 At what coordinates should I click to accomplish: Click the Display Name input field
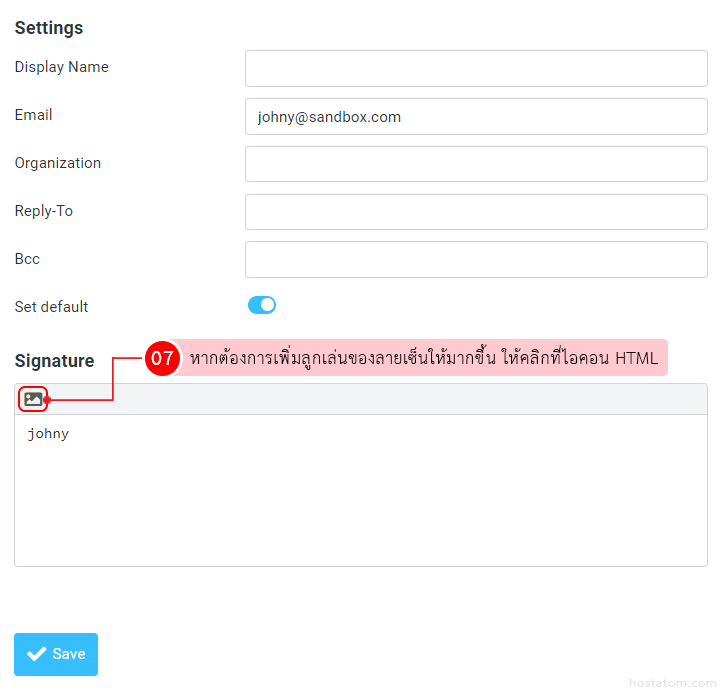[x=476, y=68]
